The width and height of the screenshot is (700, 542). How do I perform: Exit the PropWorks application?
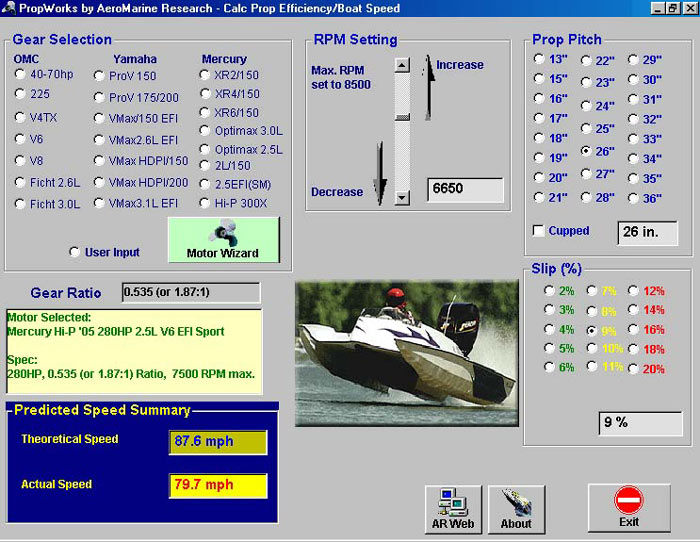click(629, 508)
